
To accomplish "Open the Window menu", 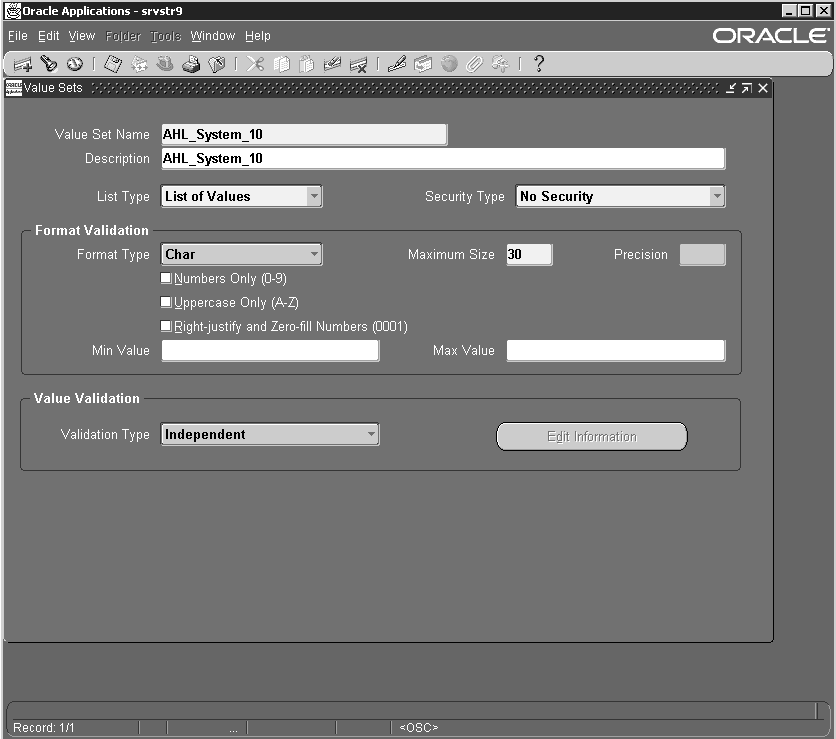I will pos(213,36).
